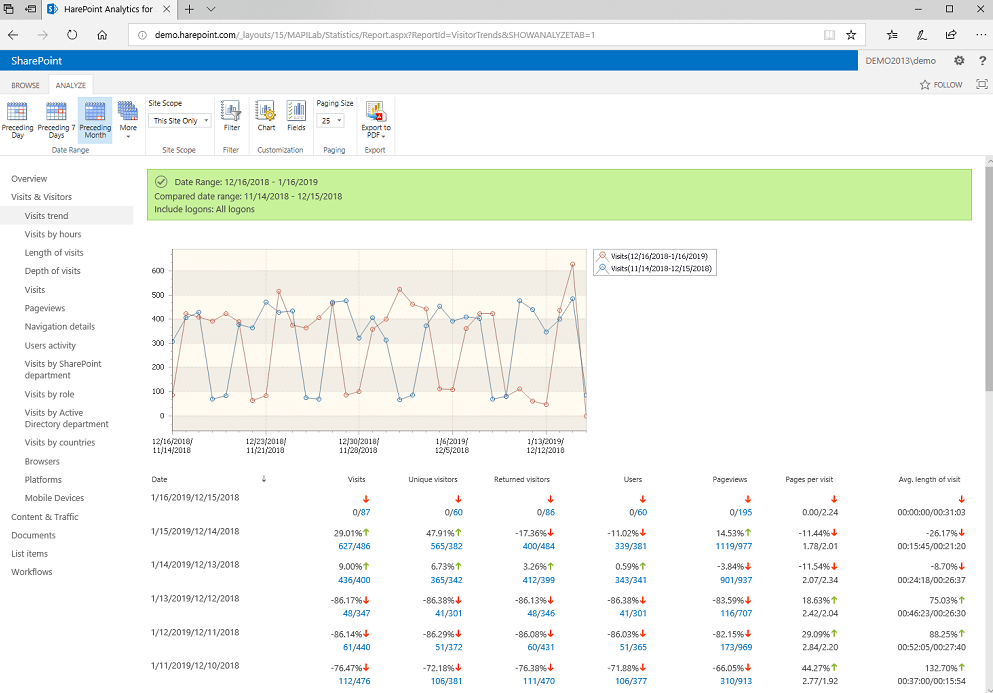Toggle focus on content mode icon

click(982, 84)
